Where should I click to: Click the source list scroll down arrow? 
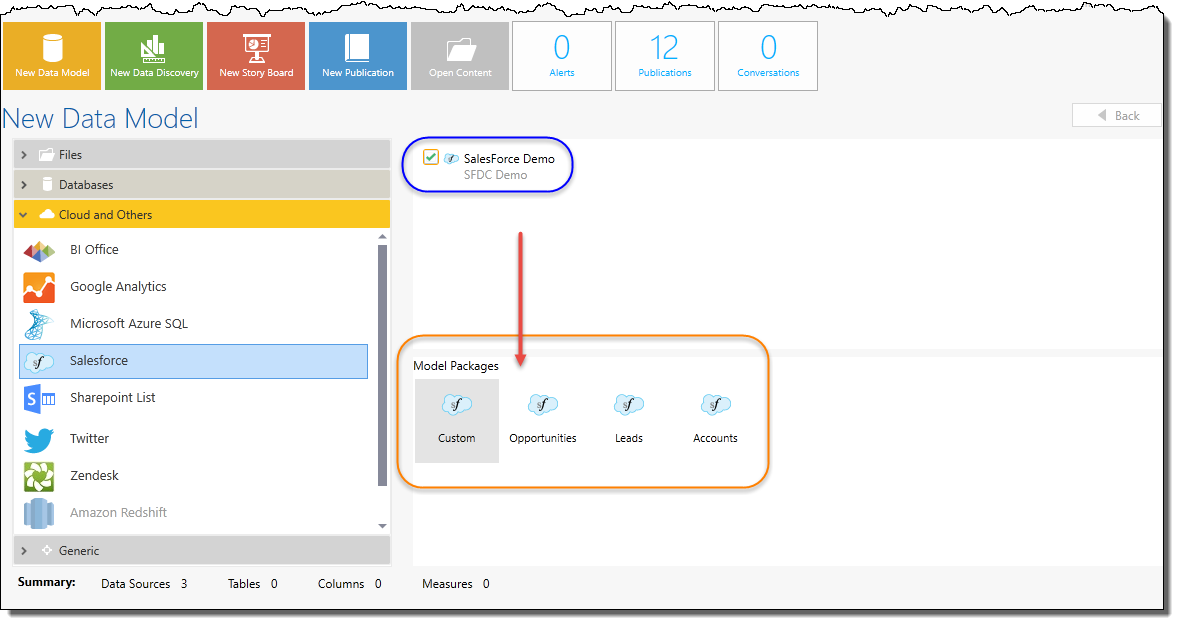(382, 526)
